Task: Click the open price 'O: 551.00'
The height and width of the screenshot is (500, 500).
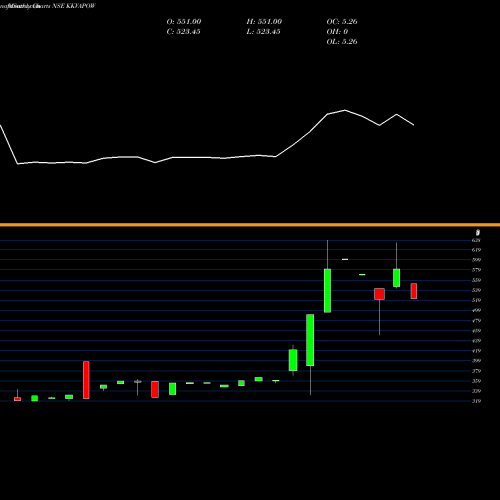Action: coord(184,22)
